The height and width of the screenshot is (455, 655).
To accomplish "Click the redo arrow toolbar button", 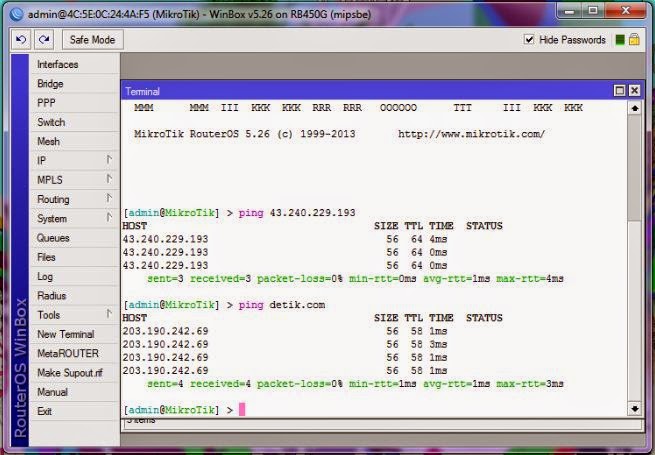I will [x=44, y=40].
